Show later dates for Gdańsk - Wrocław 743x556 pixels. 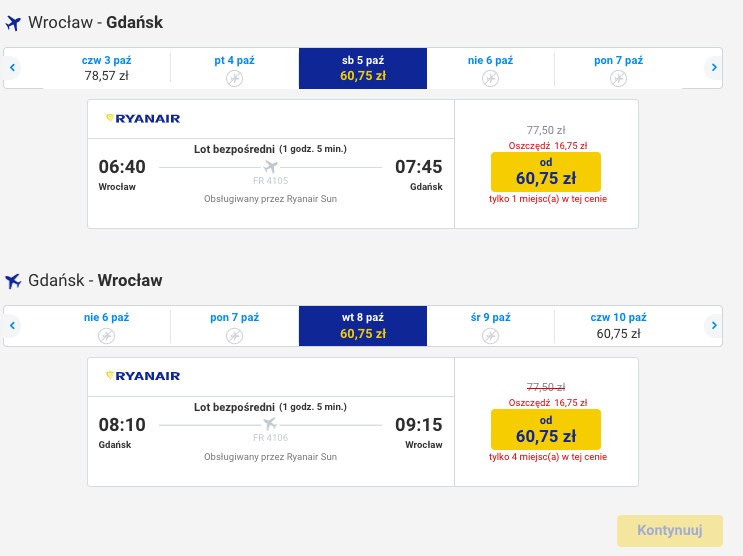point(712,326)
